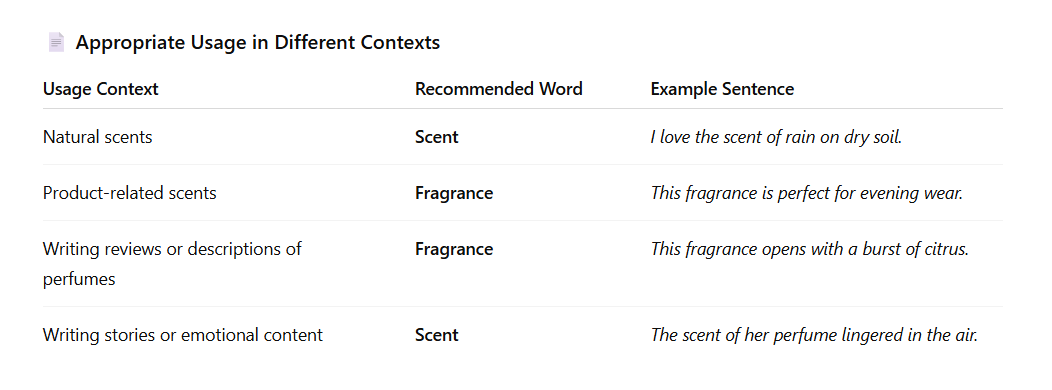The width and height of the screenshot is (1052, 390).
Task: Click 'Fragrance' in the Product-related scents row
Action: point(454,193)
